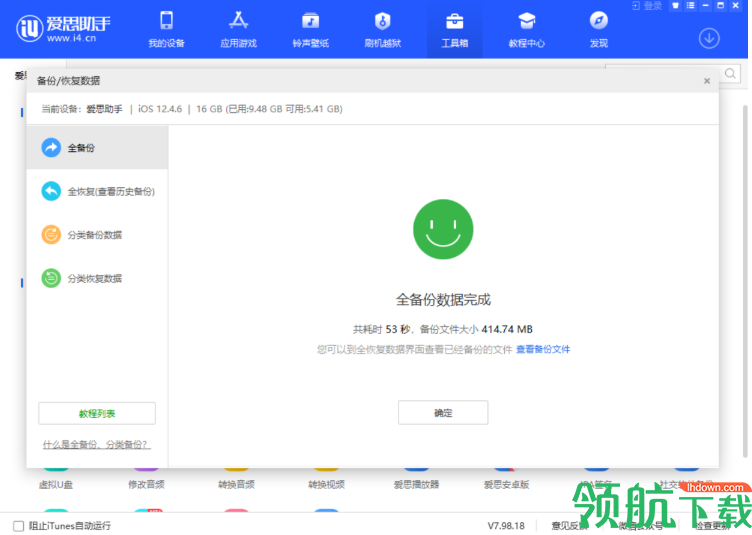This screenshot has height=535, width=752.
Task: Select 全备份 in the sidebar
Action: (97, 148)
